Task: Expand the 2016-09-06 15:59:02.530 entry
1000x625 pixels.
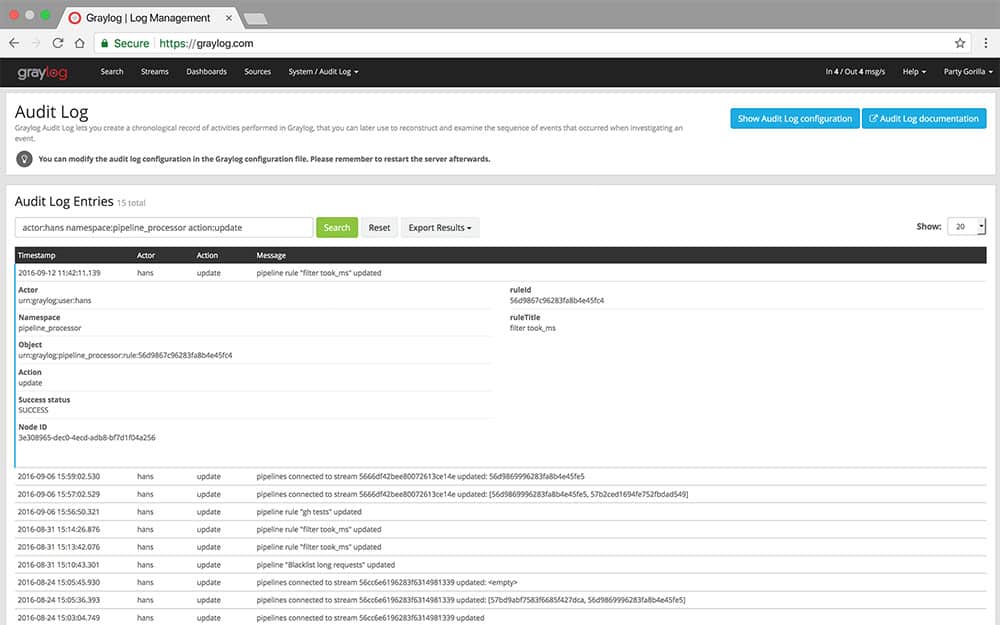Action: tap(501, 476)
